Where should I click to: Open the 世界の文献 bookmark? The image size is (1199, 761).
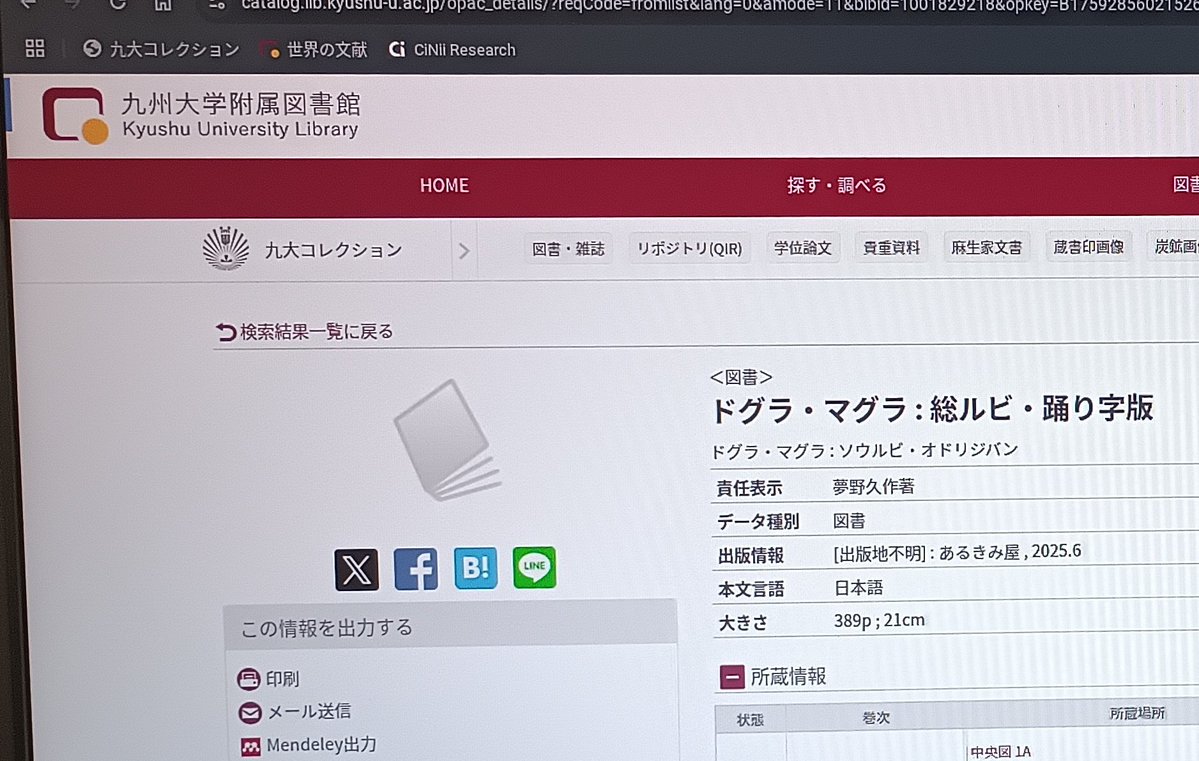(314, 50)
